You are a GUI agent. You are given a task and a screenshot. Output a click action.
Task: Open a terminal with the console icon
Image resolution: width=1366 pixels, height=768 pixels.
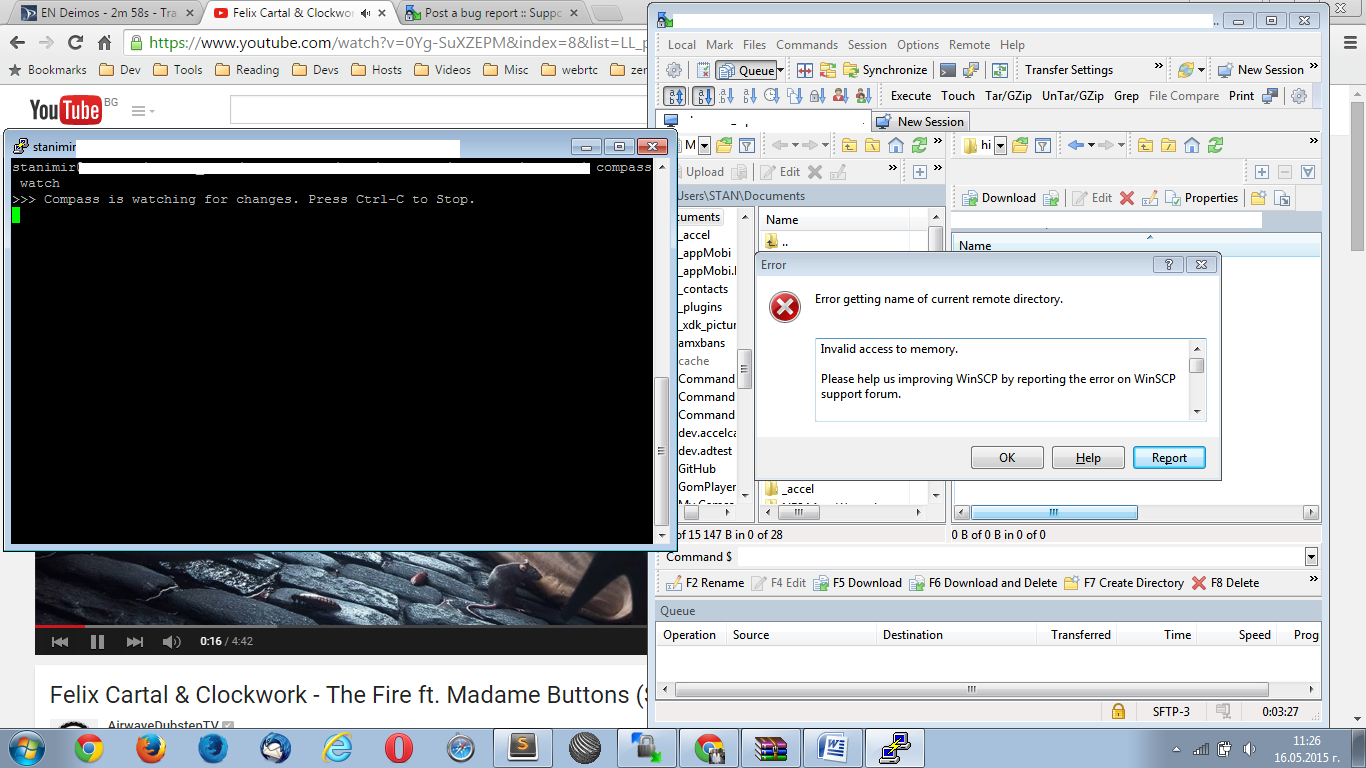tap(946, 69)
